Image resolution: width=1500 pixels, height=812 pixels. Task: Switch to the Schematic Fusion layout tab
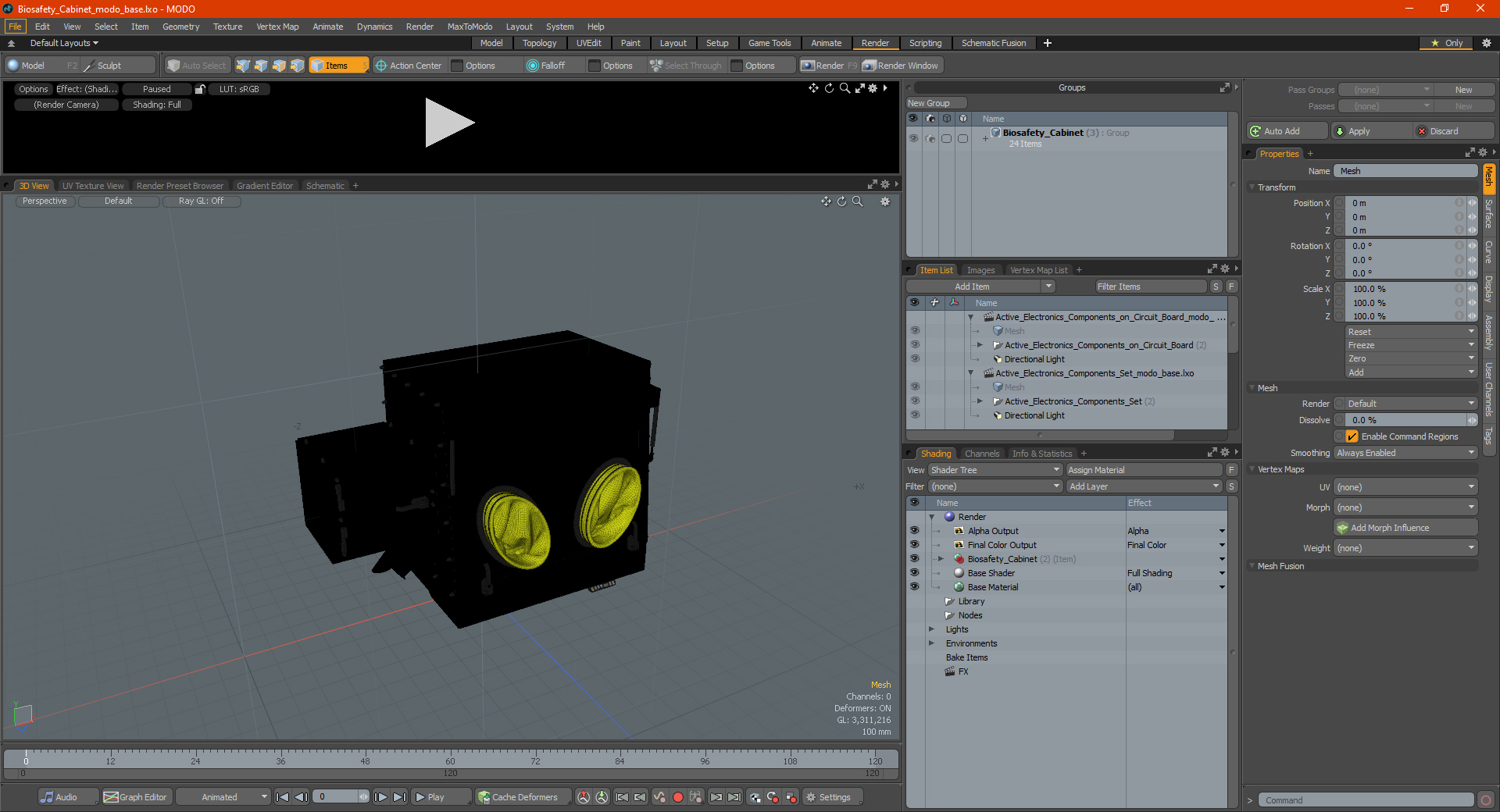(994, 43)
